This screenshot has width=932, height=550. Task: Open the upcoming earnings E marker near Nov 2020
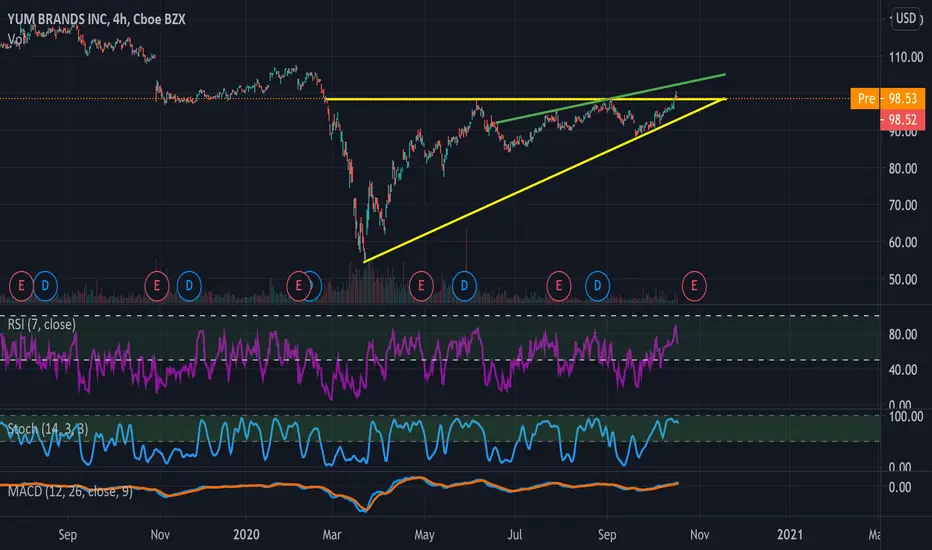pyautogui.click(x=694, y=286)
